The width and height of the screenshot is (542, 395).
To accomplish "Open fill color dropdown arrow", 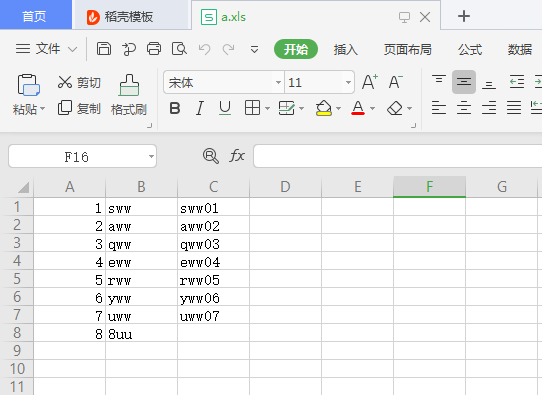I will 339,109.
